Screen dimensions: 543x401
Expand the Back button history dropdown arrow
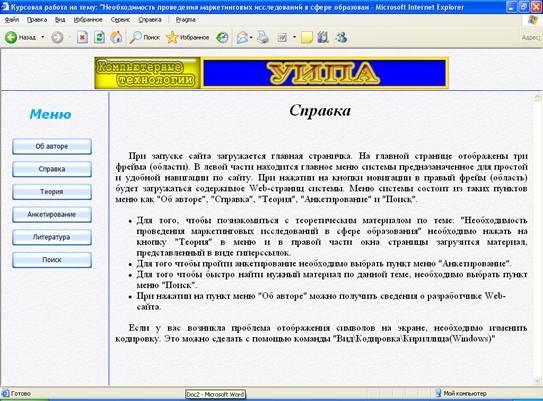[x=43, y=37]
